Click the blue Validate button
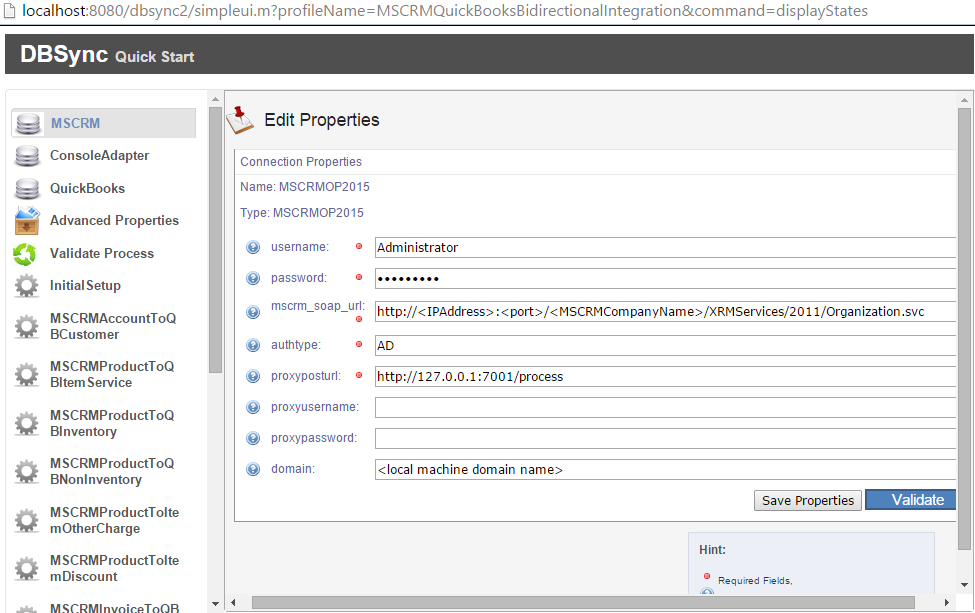 [910, 500]
